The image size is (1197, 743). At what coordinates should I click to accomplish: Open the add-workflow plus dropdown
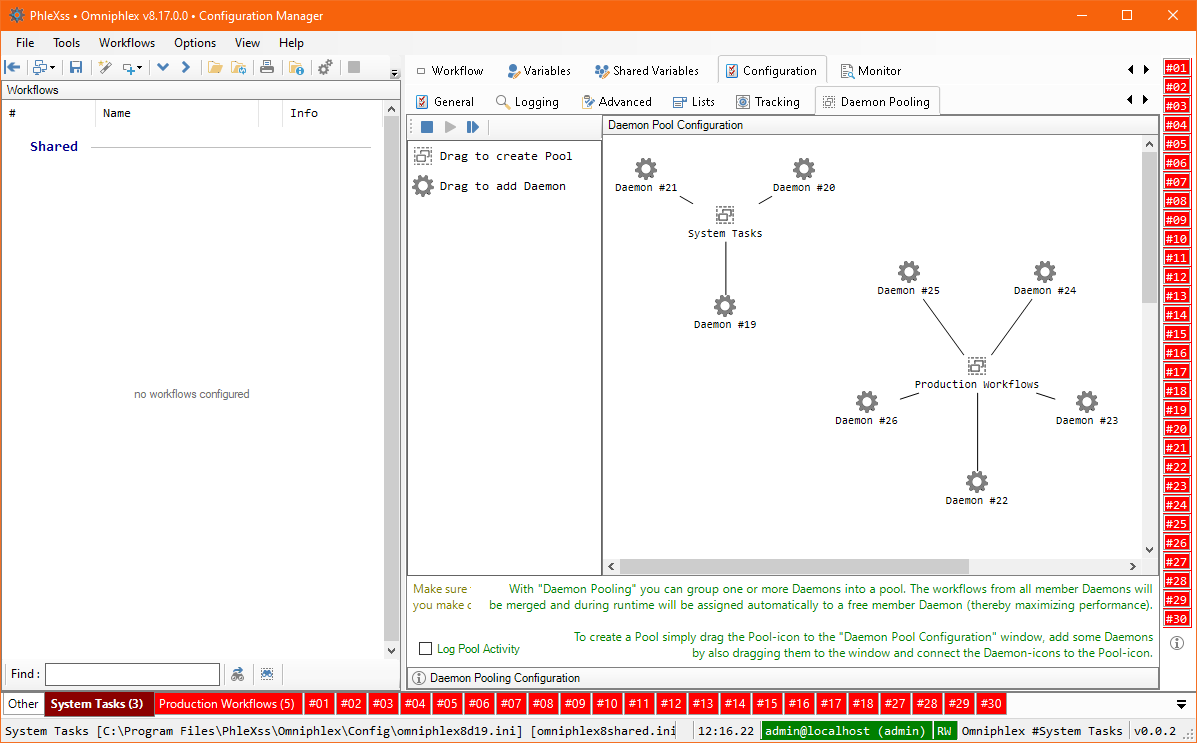tap(132, 67)
